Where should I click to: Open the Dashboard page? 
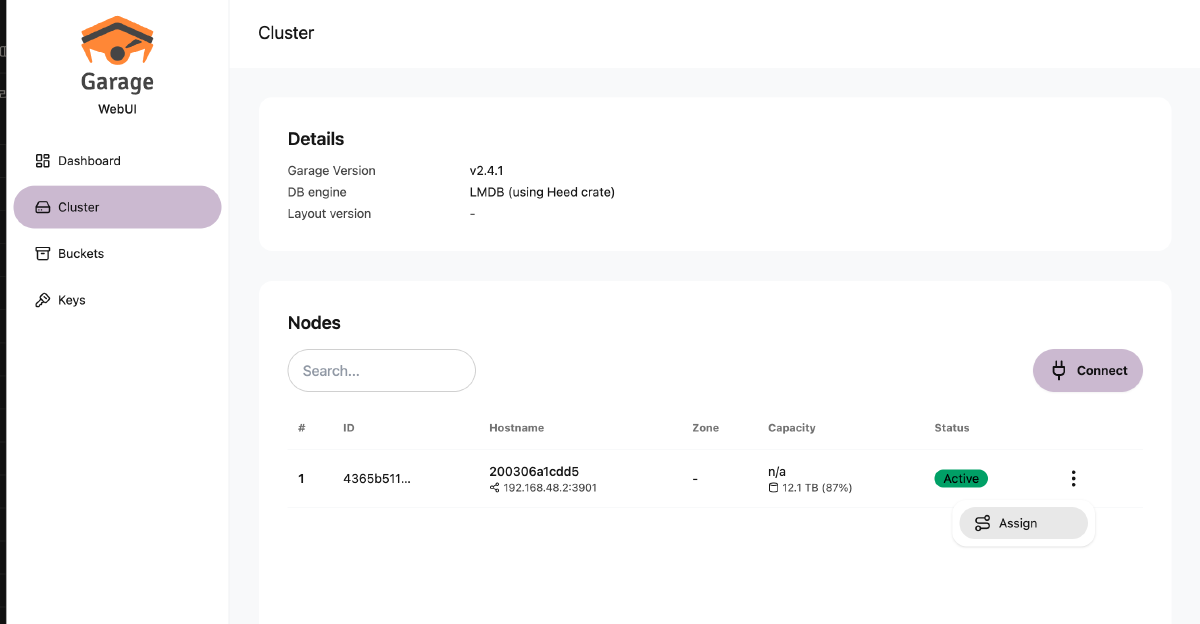[x=117, y=161]
